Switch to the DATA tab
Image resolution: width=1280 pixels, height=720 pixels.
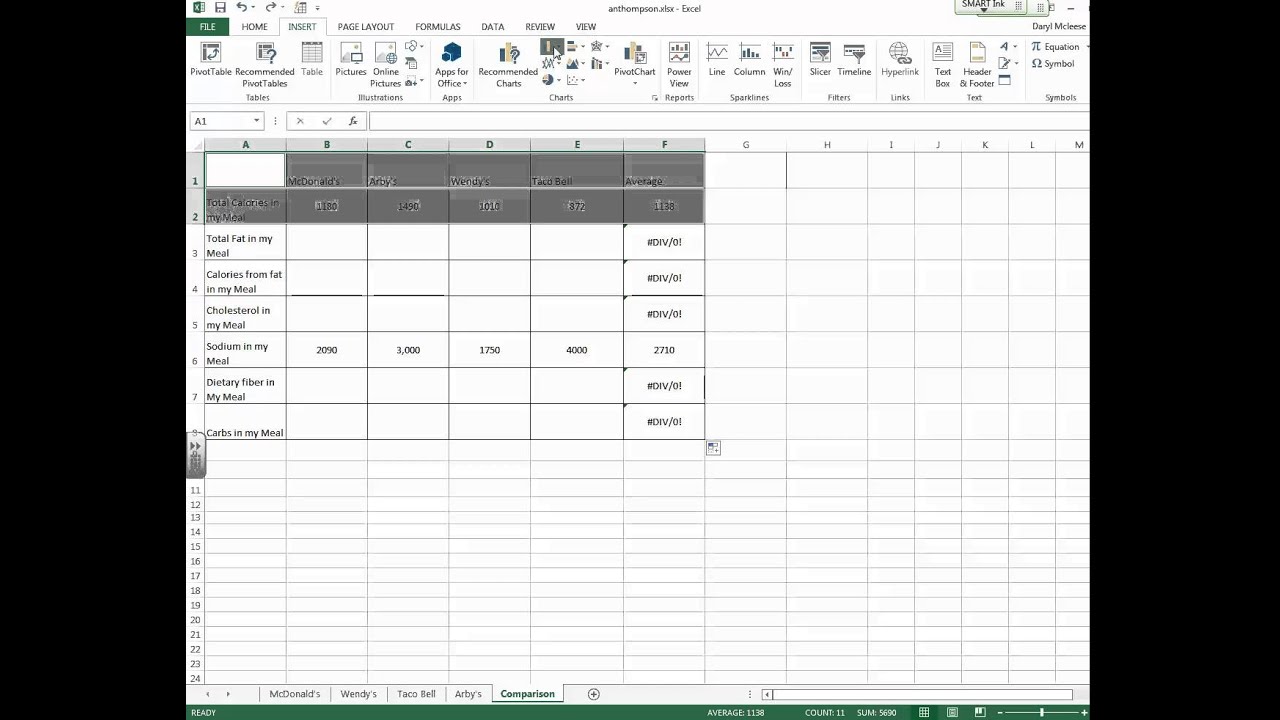pyautogui.click(x=492, y=27)
